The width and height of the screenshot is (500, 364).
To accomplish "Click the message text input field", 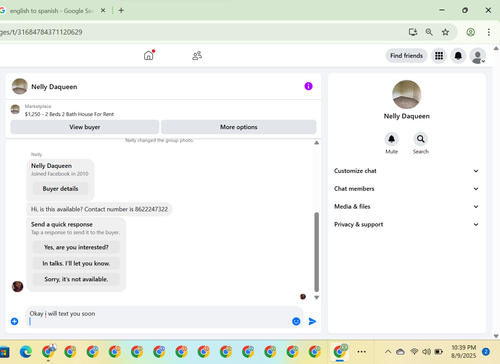I will [158, 317].
